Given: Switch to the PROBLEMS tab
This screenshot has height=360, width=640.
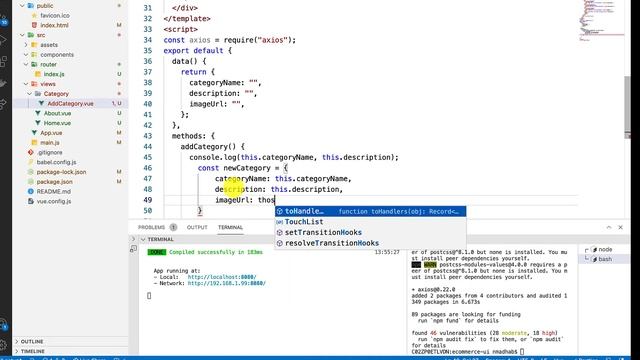Looking at the screenshot, I should pyautogui.click(x=151, y=227).
